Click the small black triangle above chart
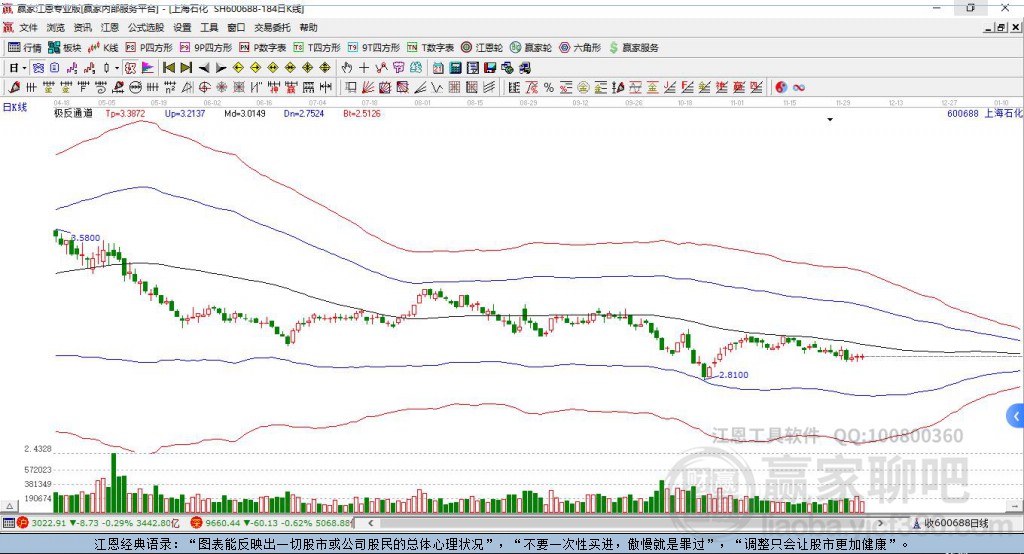The width and height of the screenshot is (1024, 554). (830, 120)
